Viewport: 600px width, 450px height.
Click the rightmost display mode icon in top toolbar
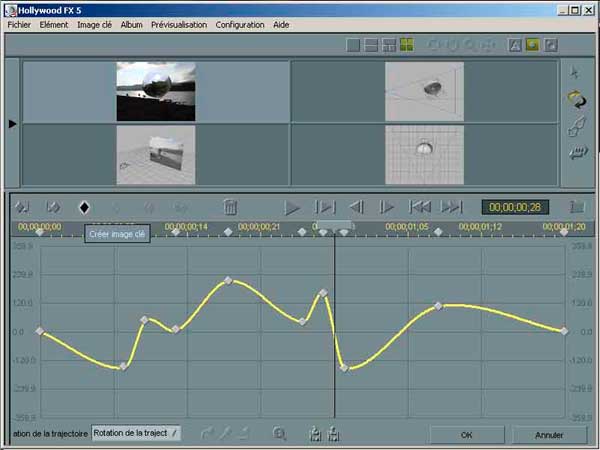pyautogui.click(x=551, y=45)
